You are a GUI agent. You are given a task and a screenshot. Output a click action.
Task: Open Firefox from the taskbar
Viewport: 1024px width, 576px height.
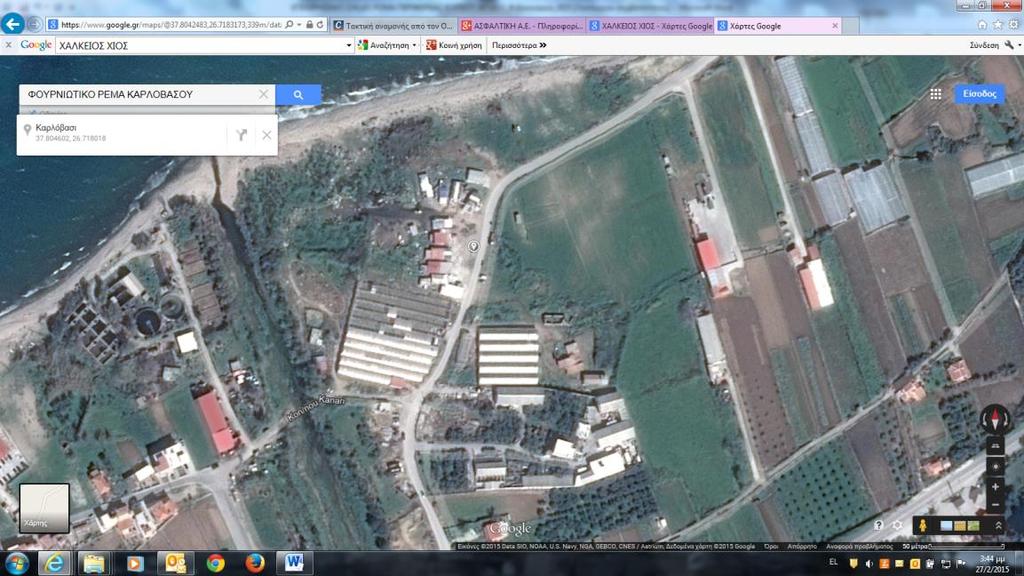(x=255, y=563)
